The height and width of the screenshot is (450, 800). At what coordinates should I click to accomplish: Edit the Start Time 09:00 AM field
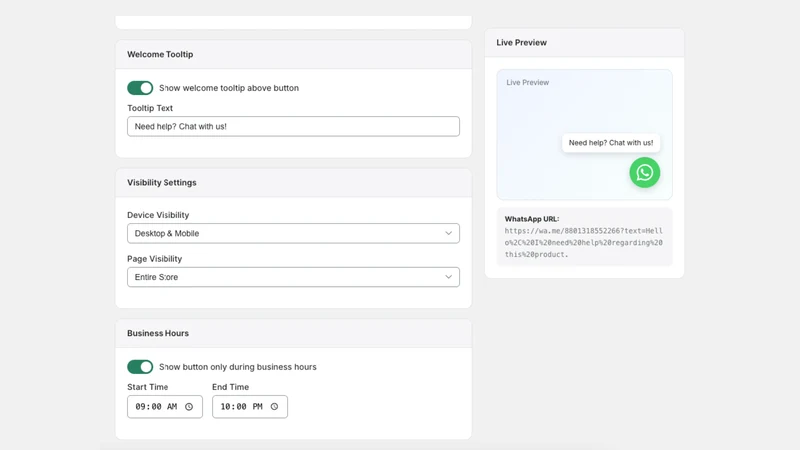[x=165, y=407]
